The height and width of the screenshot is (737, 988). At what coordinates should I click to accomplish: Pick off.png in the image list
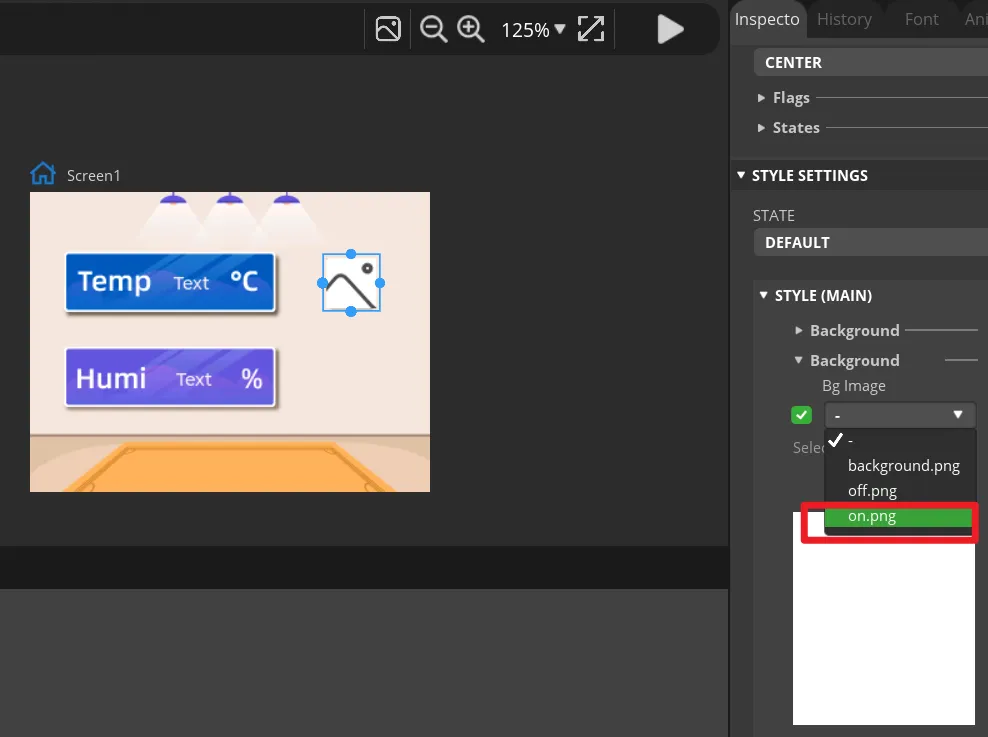872,491
